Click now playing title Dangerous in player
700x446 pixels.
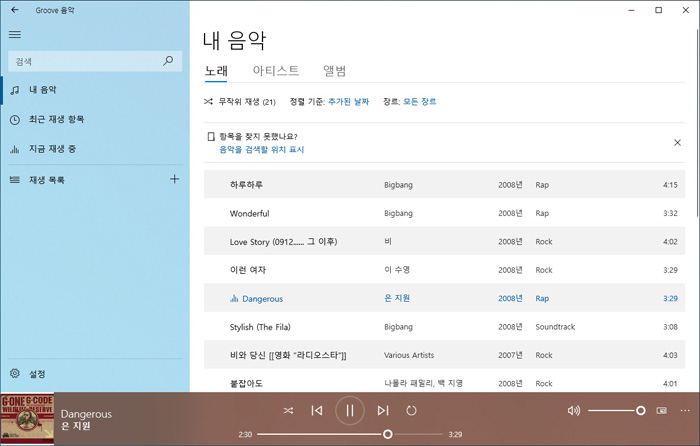pyautogui.click(x=86, y=414)
